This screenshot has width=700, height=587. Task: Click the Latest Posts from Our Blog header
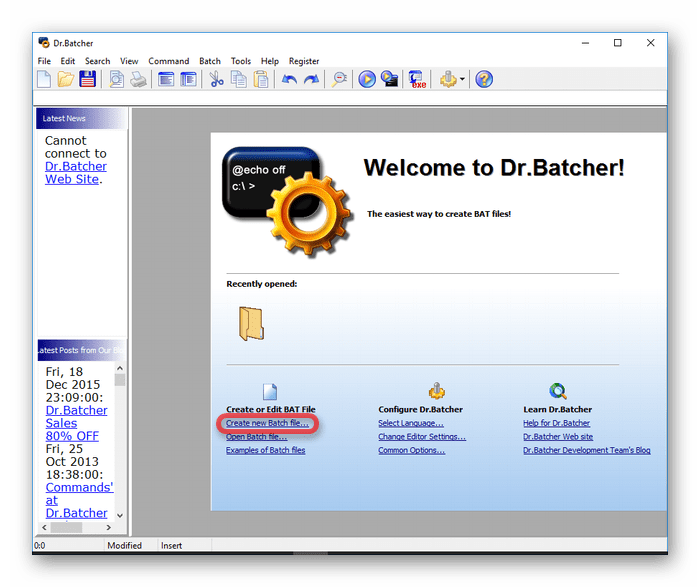[x=81, y=350]
